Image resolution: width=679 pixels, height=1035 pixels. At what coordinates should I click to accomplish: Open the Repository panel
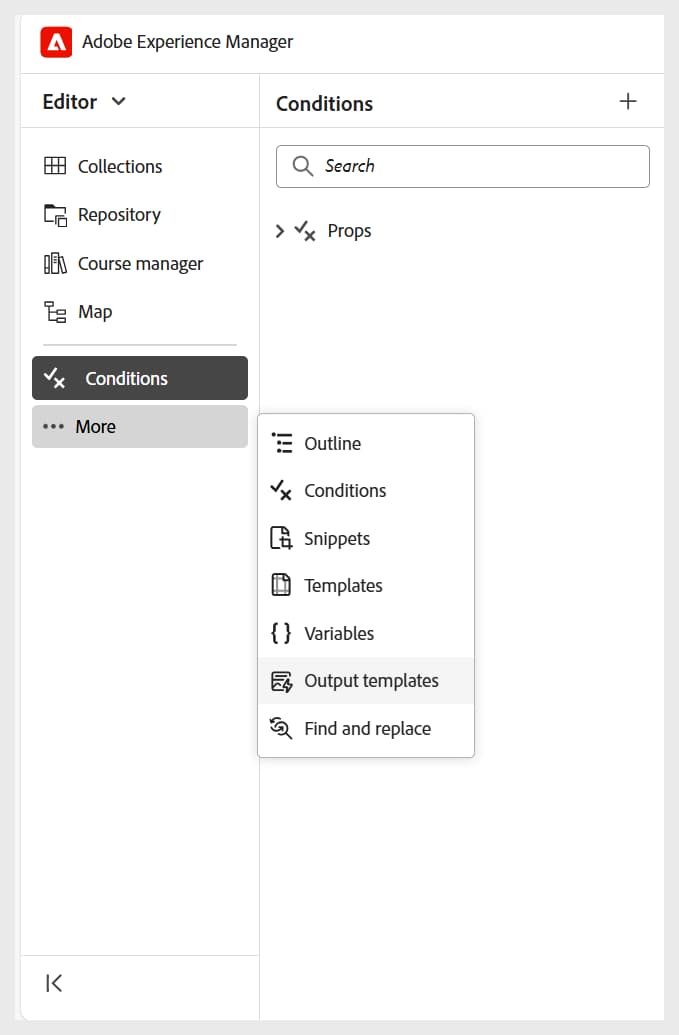coord(118,215)
